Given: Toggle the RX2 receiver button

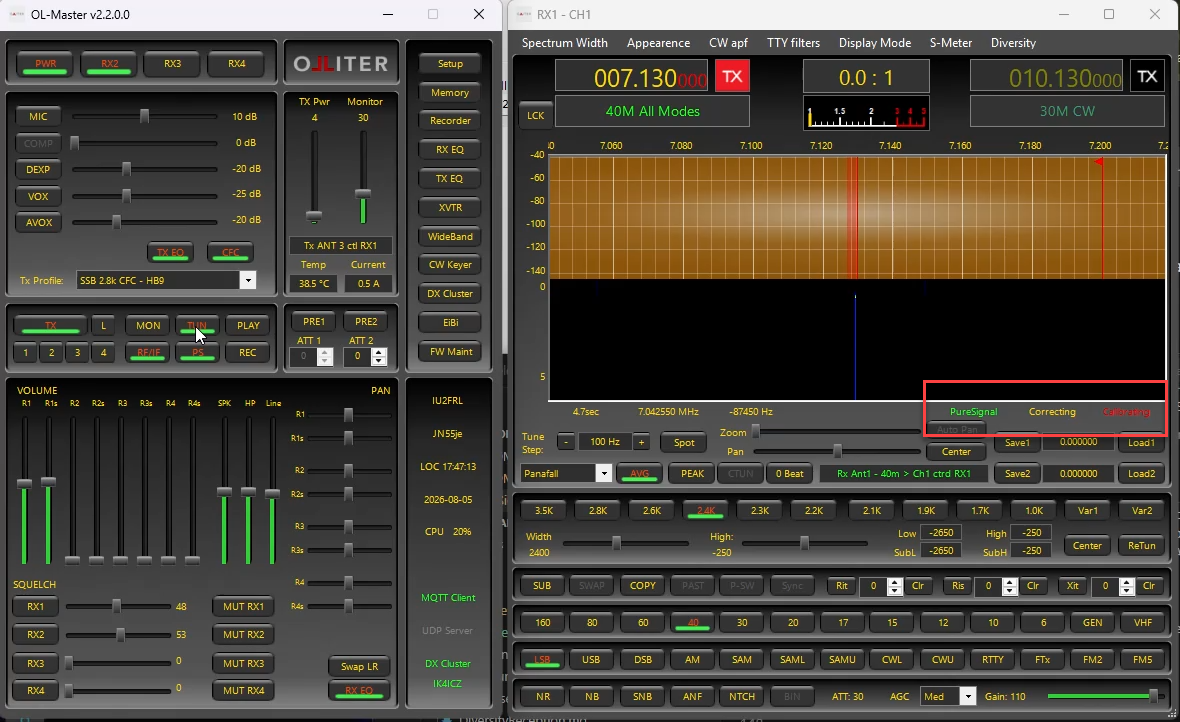Looking at the screenshot, I should (x=110, y=64).
